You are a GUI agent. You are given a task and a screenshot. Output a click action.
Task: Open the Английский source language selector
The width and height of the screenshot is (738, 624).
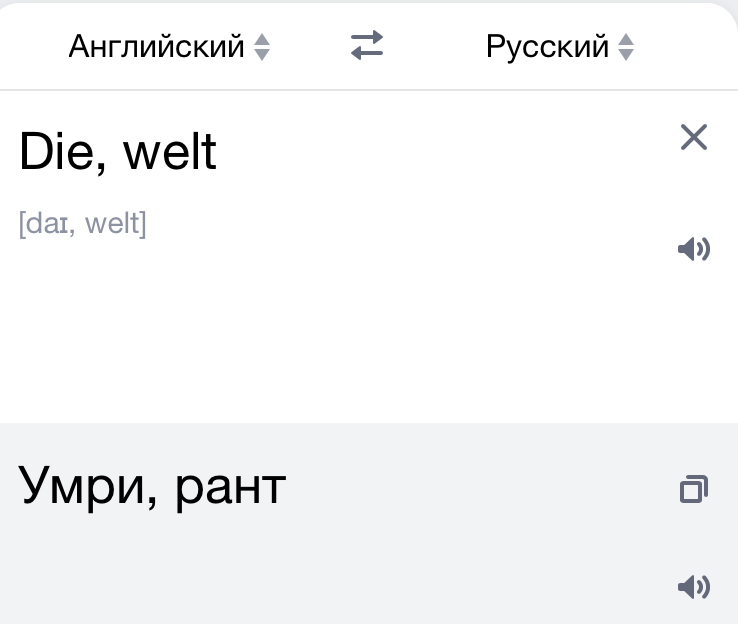157,46
